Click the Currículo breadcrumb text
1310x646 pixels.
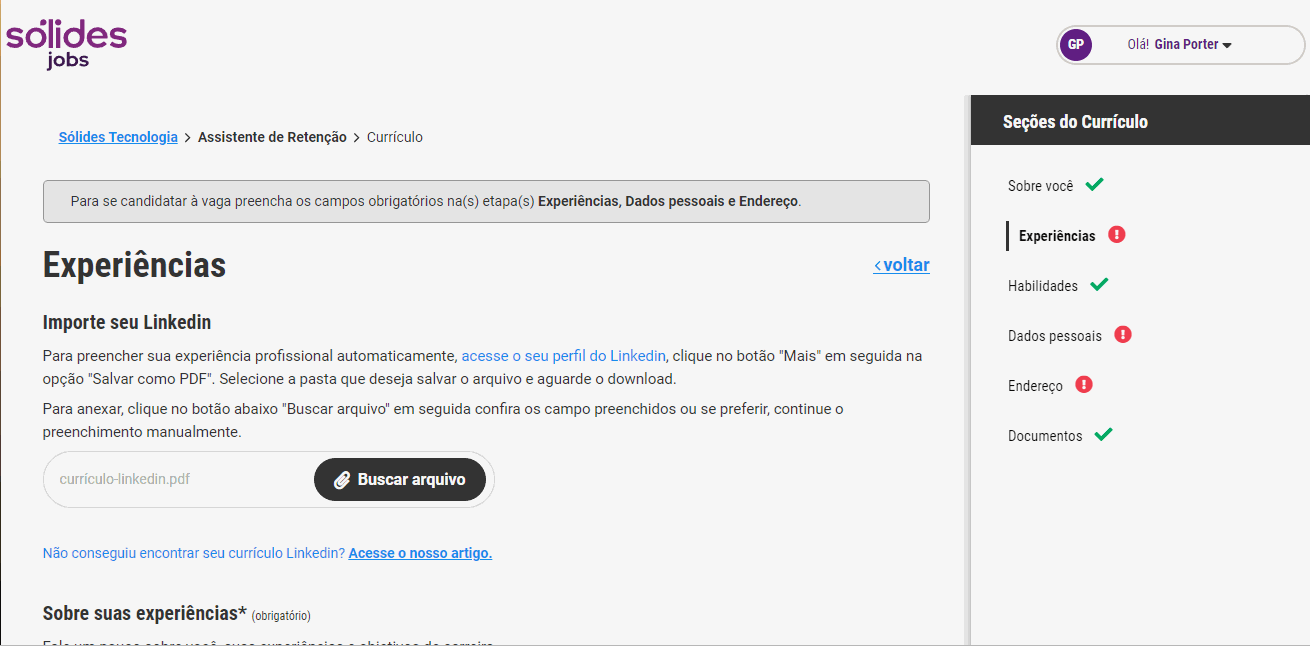click(395, 137)
